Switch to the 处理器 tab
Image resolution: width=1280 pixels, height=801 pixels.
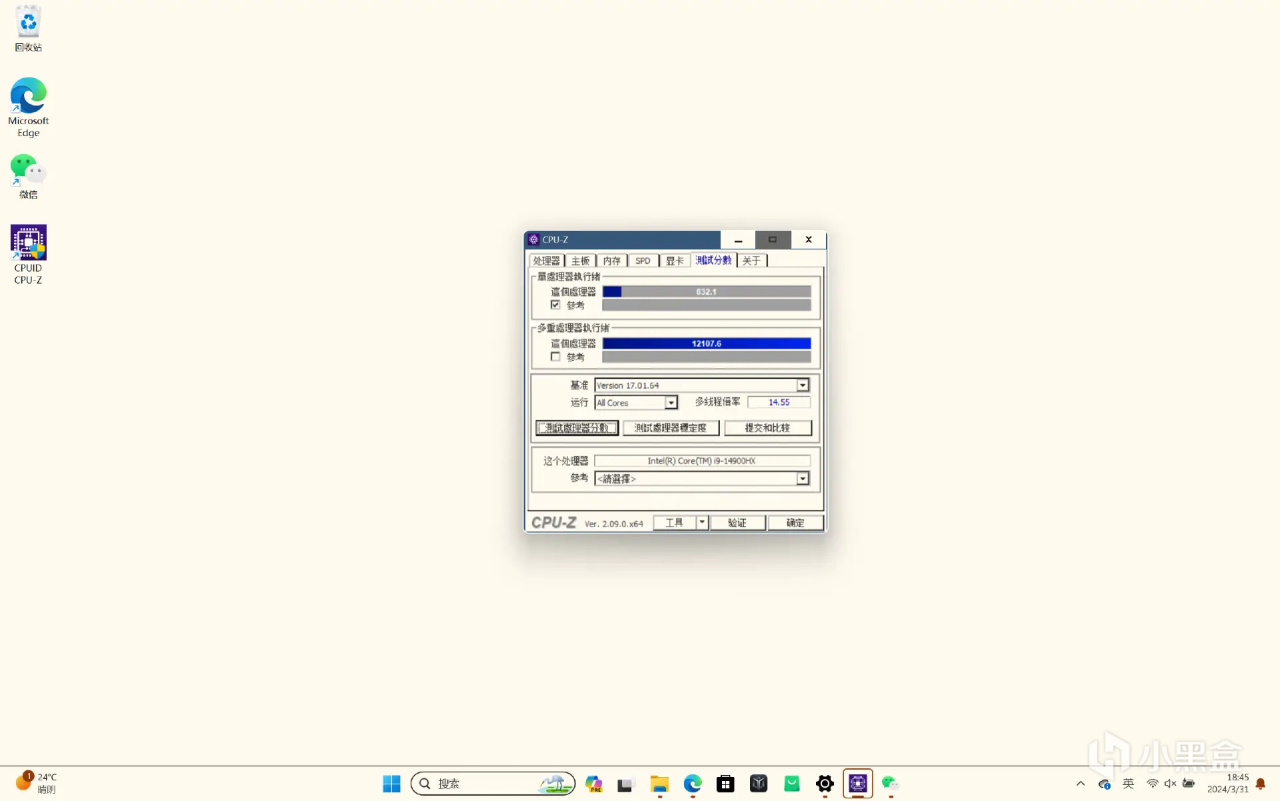(x=547, y=261)
